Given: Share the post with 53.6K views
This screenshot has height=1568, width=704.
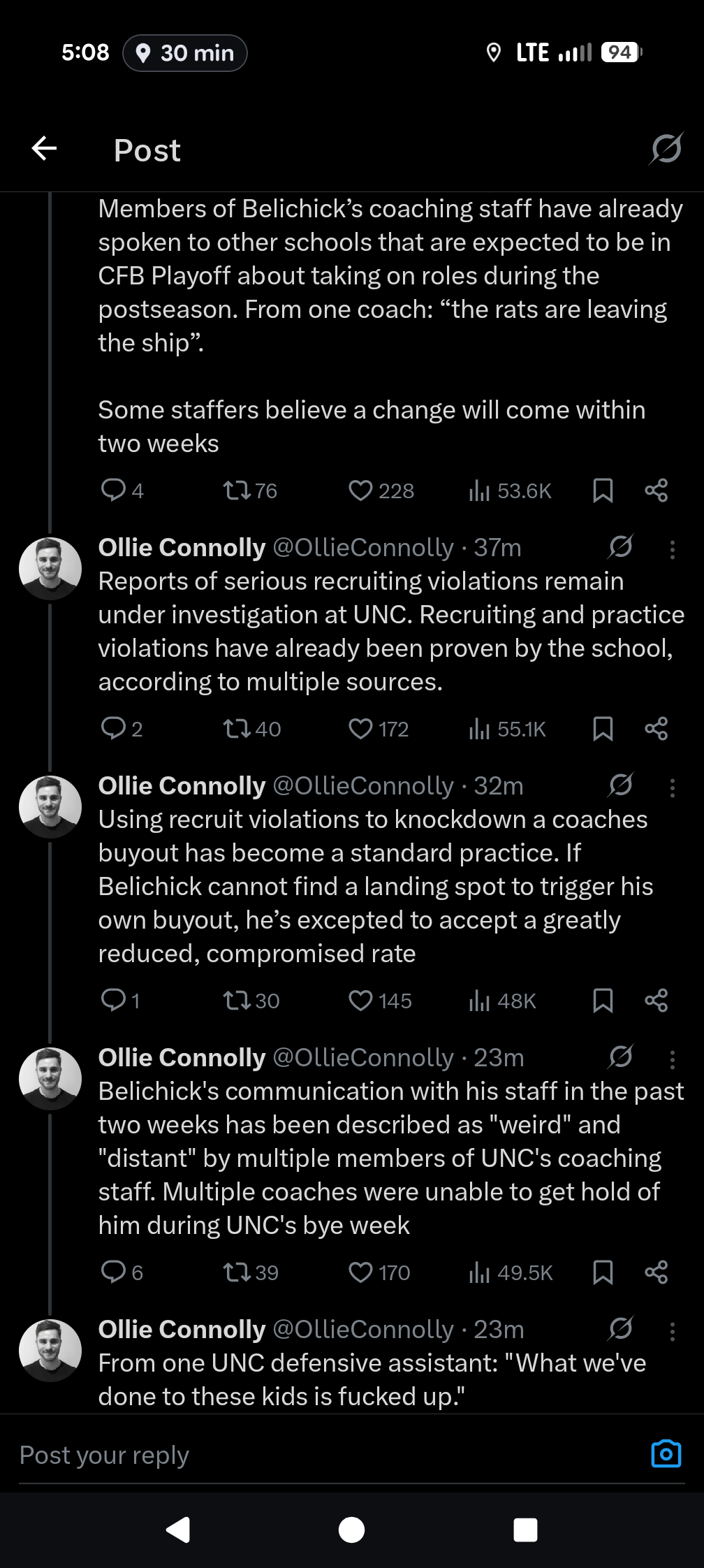Looking at the screenshot, I should (x=656, y=491).
